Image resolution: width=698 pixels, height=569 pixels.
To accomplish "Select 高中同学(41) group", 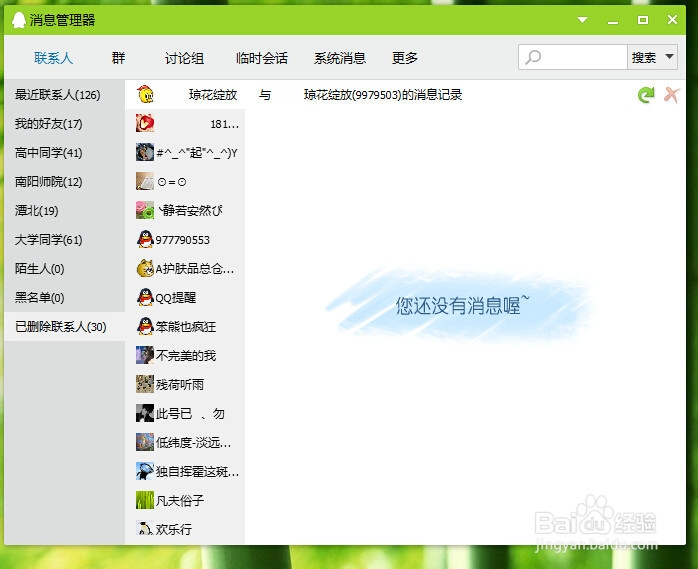I will (65, 153).
